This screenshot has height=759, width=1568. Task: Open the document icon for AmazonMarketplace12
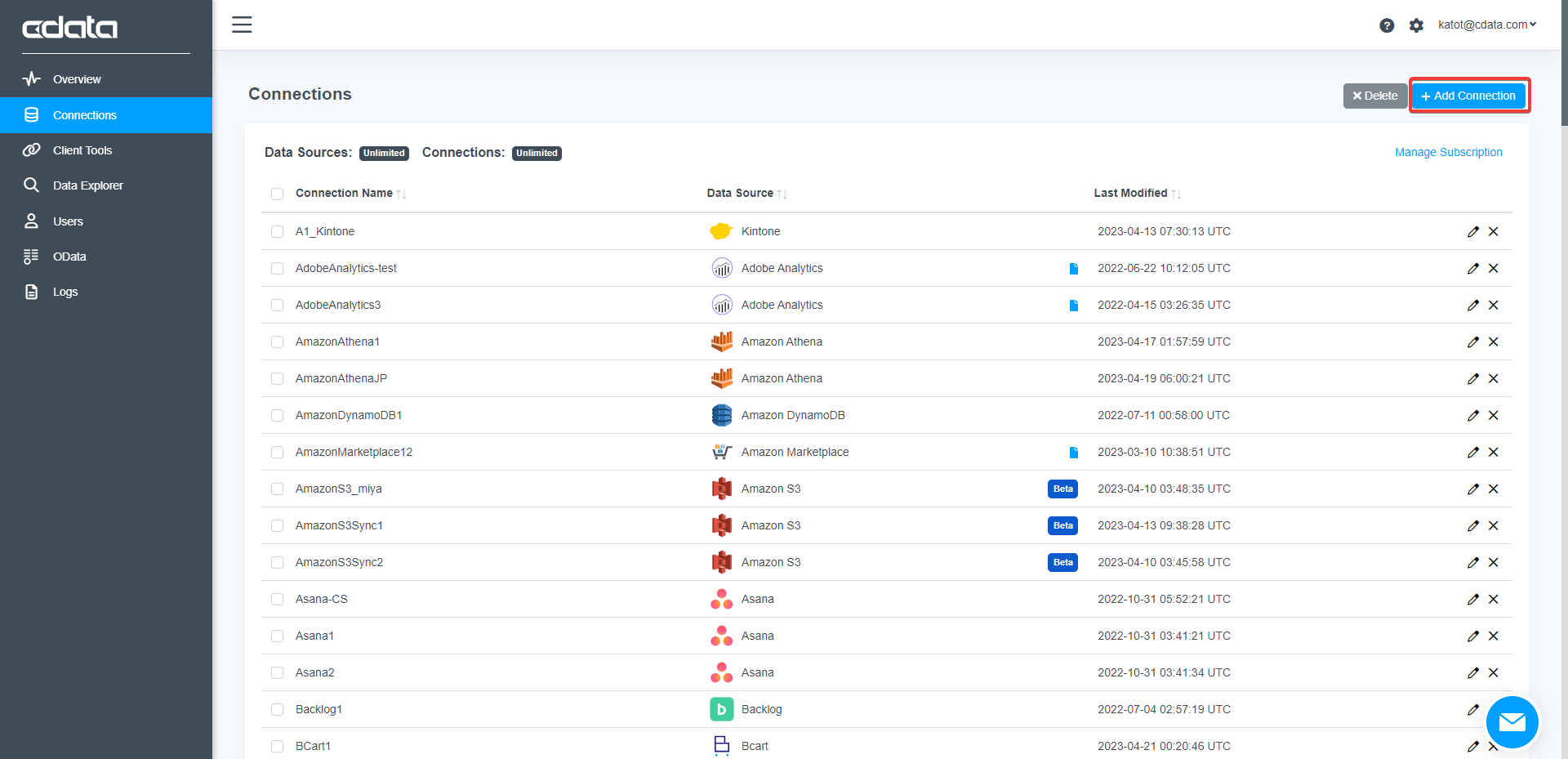click(1074, 453)
